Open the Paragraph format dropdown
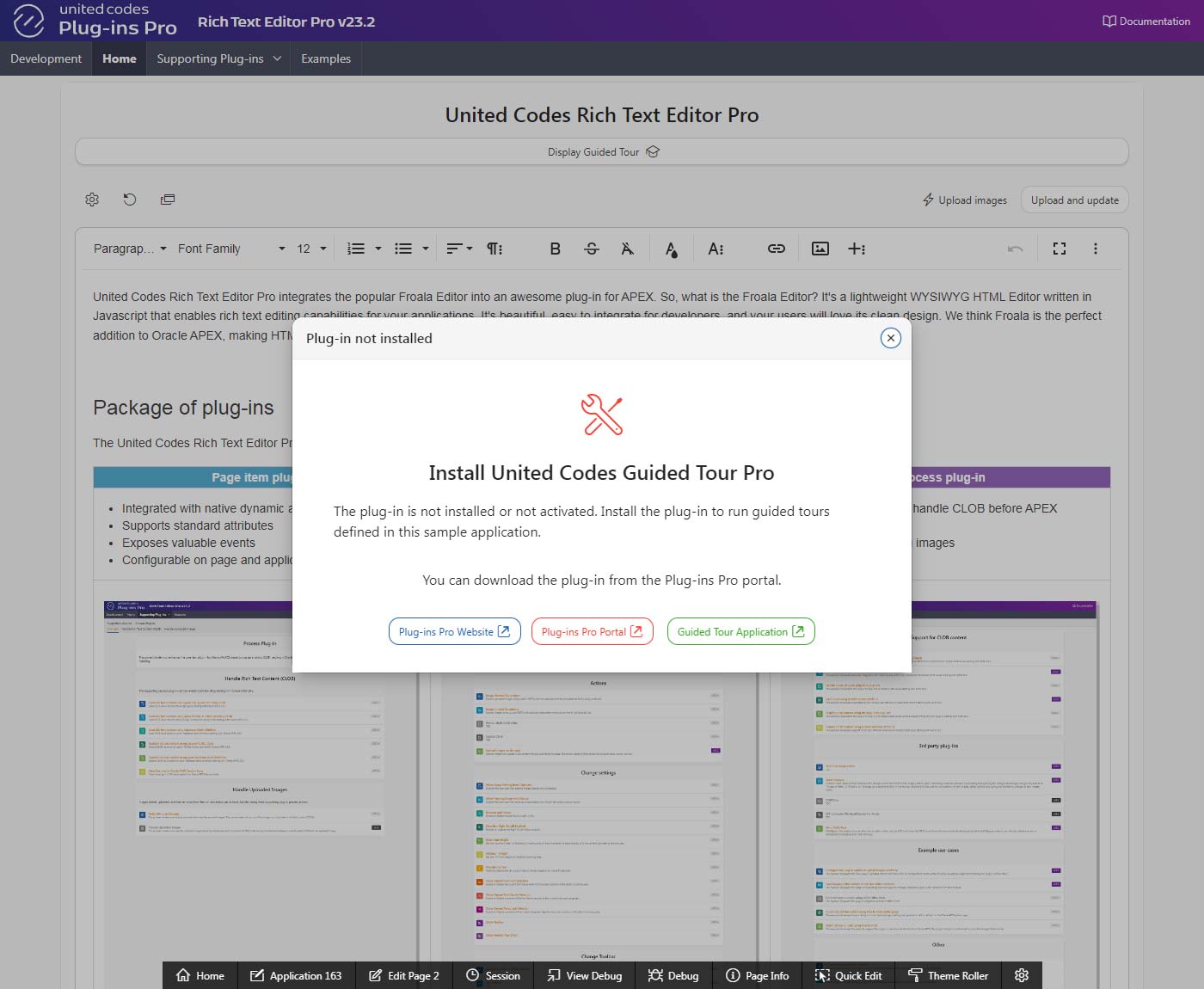The width and height of the screenshot is (1204, 989). [130, 249]
